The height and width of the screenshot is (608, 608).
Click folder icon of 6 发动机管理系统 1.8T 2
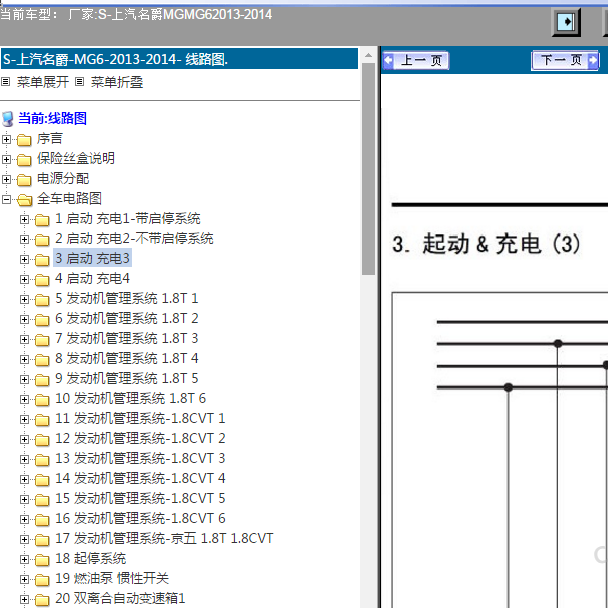click(x=42, y=320)
